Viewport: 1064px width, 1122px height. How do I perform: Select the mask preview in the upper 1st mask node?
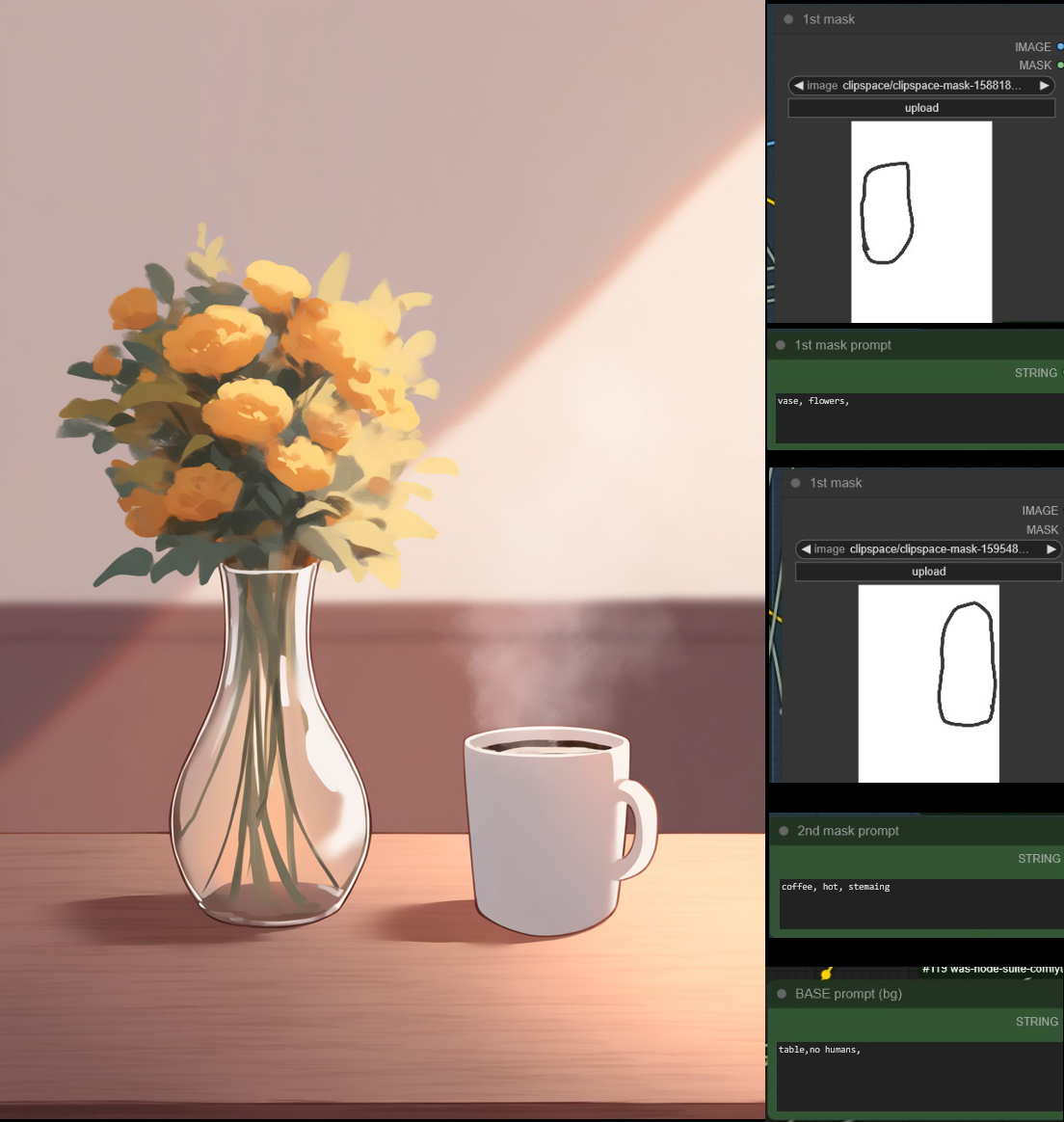(x=921, y=222)
